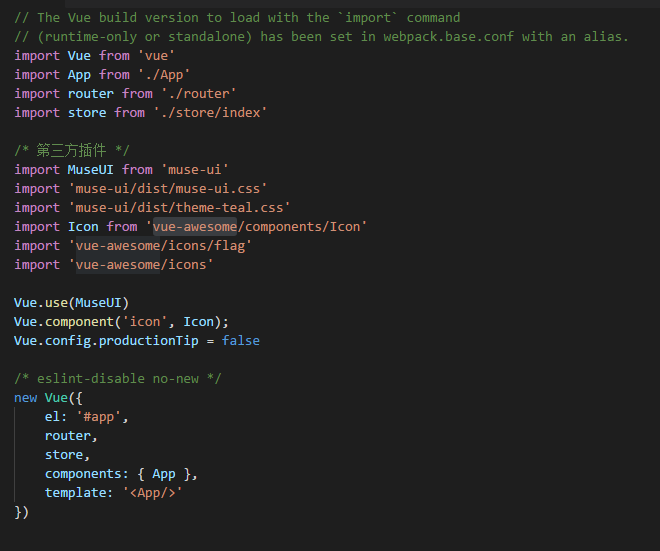Image resolution: width=660 pixels, height=551 pixels.
Task: Click the components: { App } line
Action: [x=121, y=474]
